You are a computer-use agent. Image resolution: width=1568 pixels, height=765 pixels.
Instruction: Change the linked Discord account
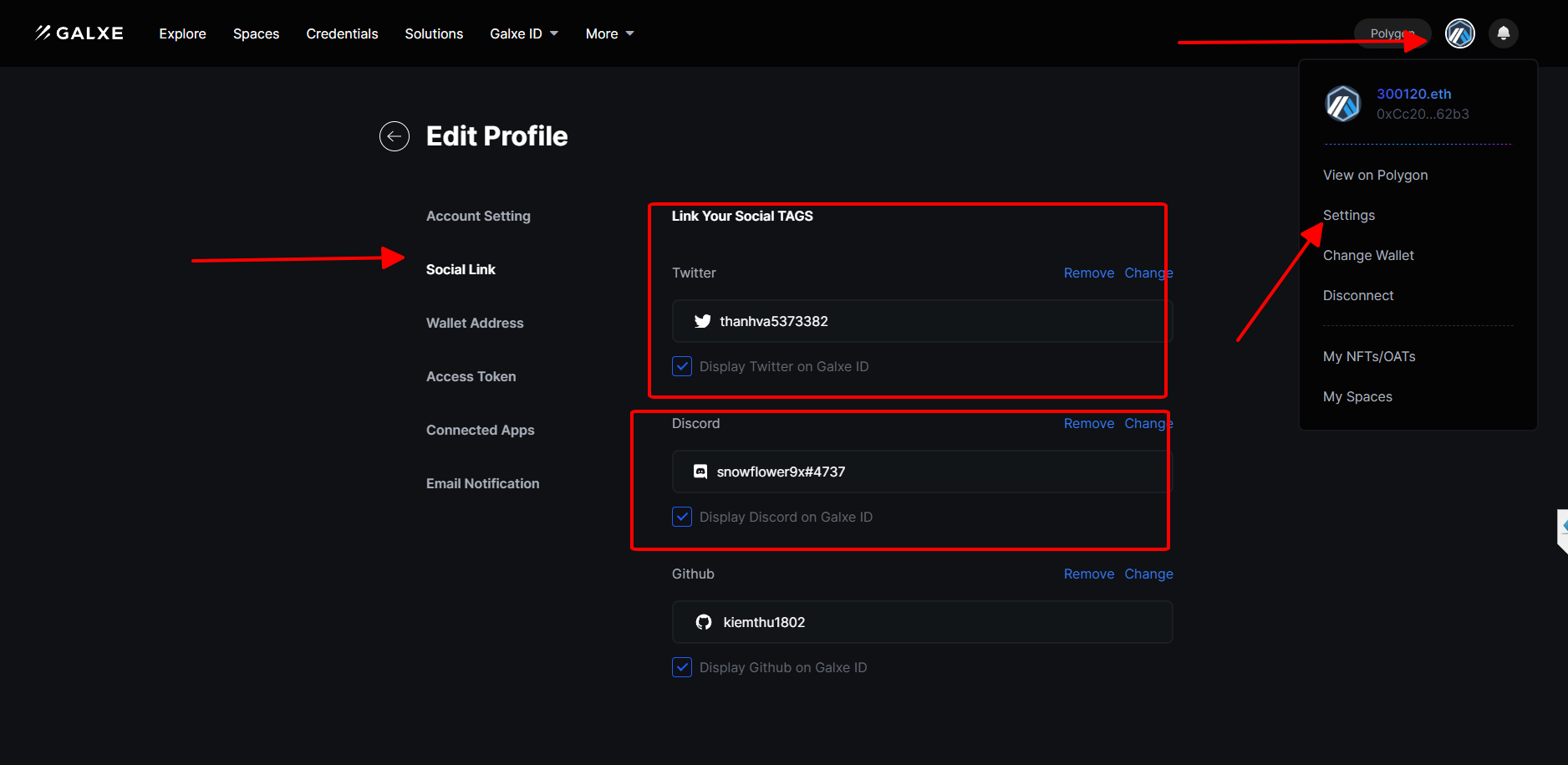click(x=1148, y=423)
